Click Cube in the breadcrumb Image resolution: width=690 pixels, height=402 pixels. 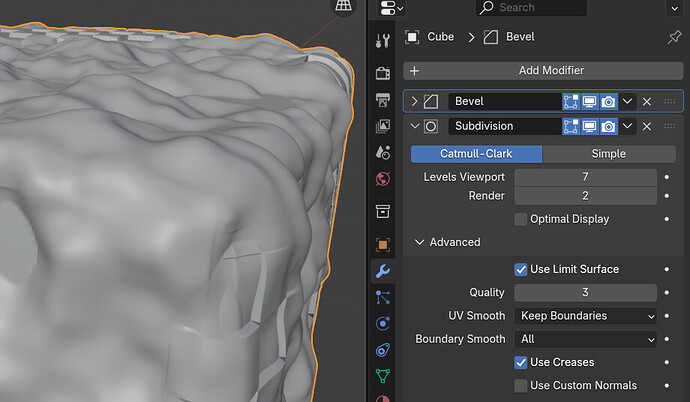coord(440,37)
